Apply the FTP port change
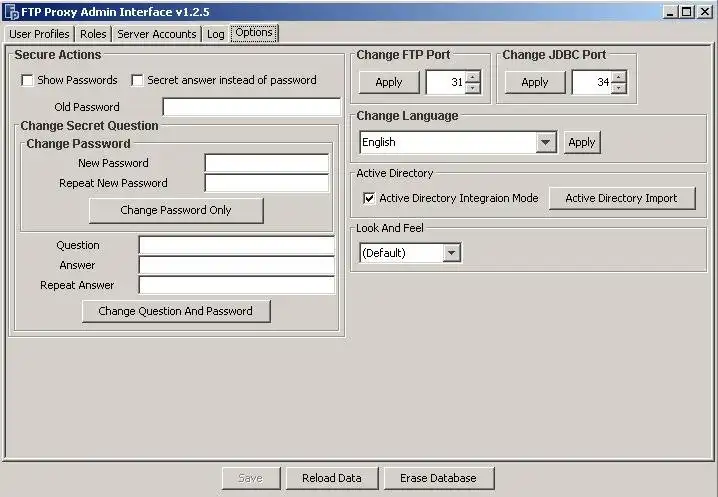 tap(389, 82)
